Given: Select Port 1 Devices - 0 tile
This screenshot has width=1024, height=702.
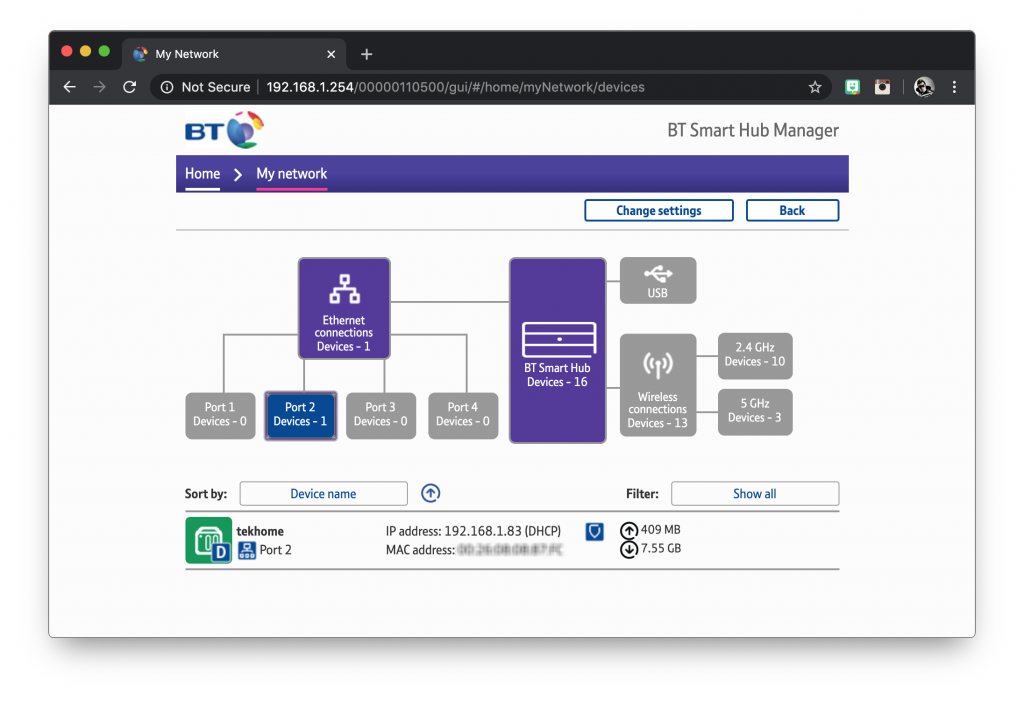Looking at the screenshot, I should pos(220,415).
